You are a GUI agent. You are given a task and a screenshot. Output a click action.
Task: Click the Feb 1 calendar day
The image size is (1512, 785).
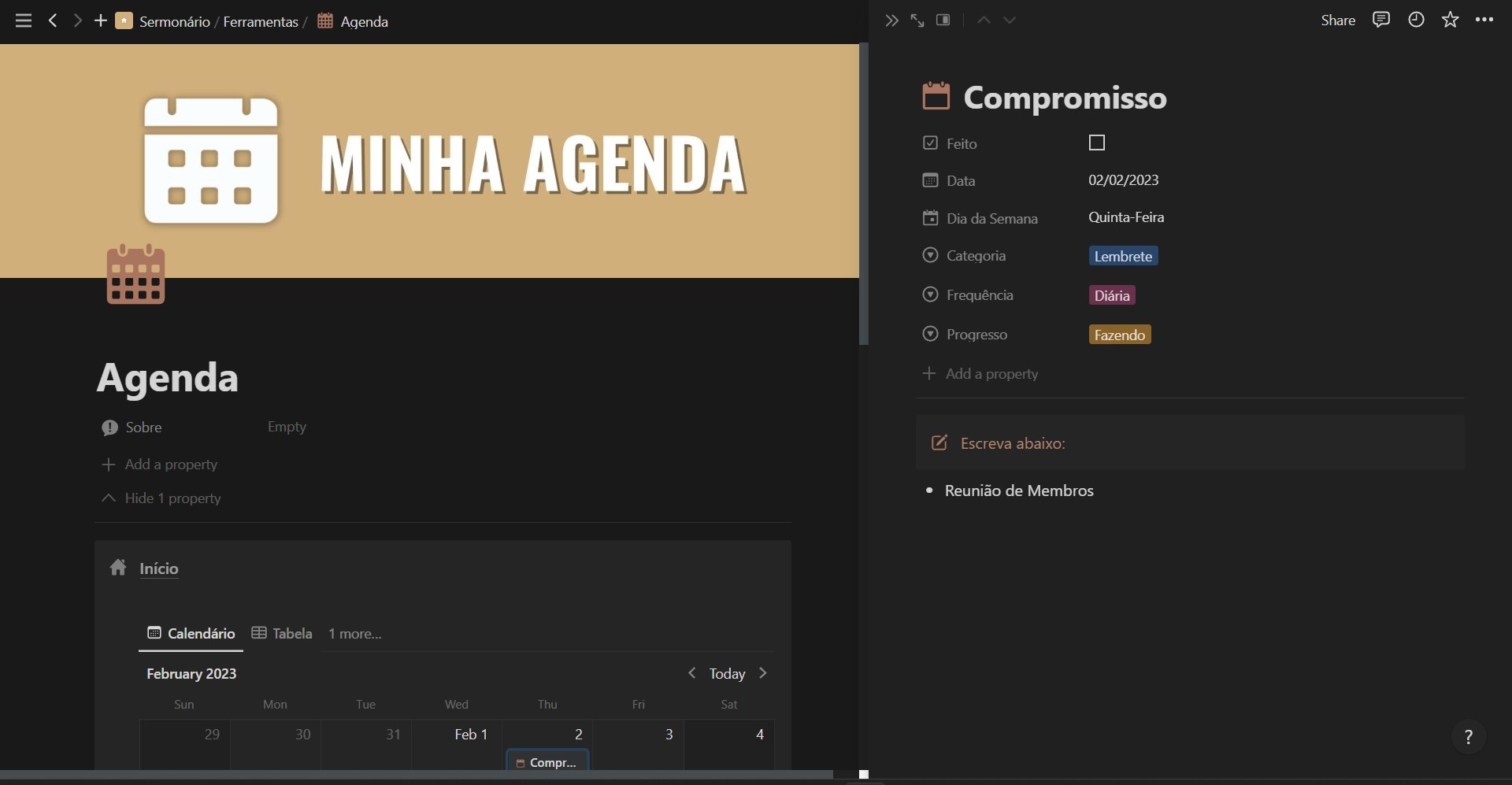tap(457, 744)
